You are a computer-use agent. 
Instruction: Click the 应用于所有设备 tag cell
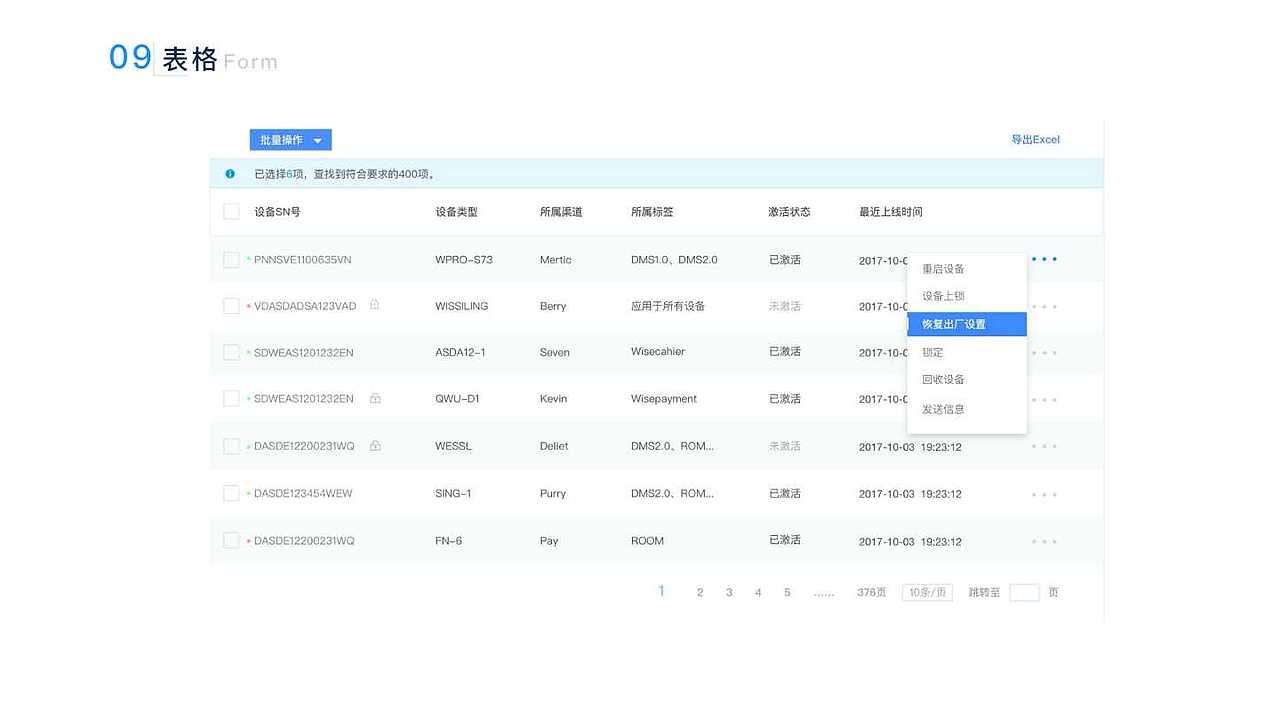(668, 306)
